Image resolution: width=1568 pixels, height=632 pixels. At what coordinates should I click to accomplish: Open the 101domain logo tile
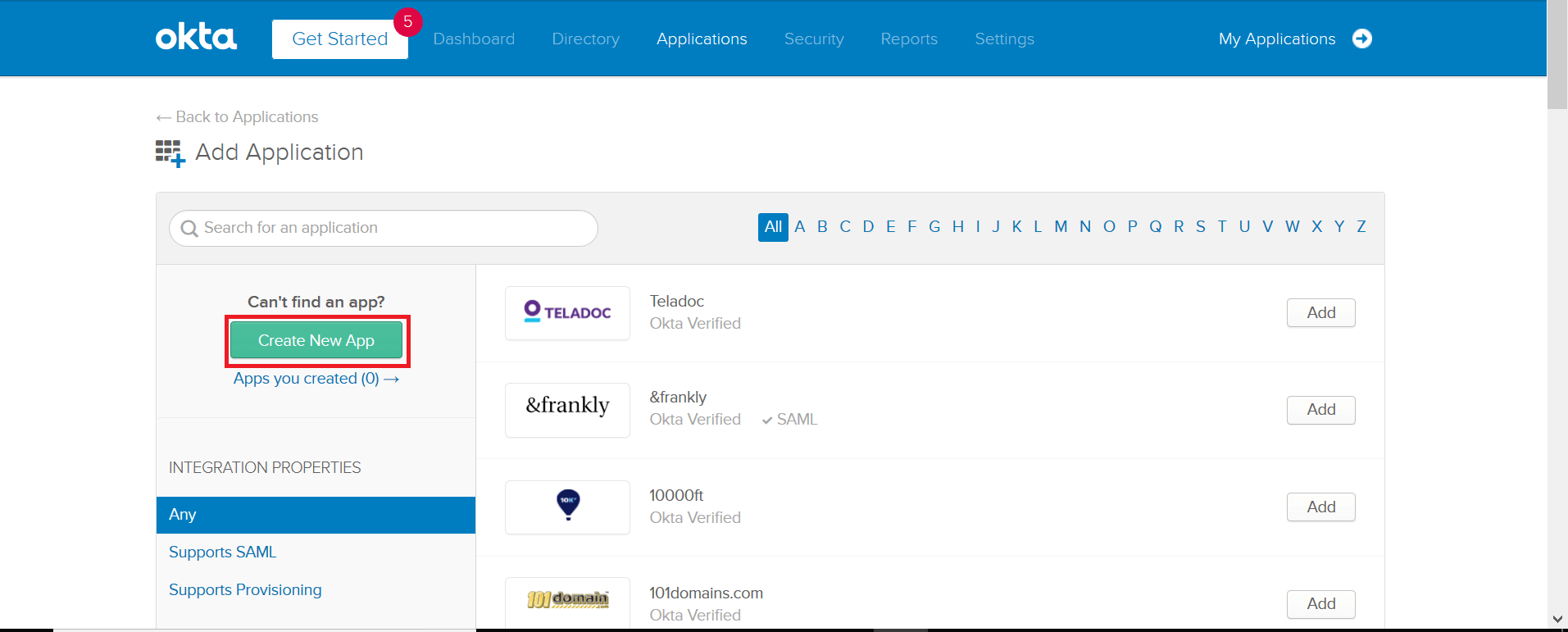(567, 603)
